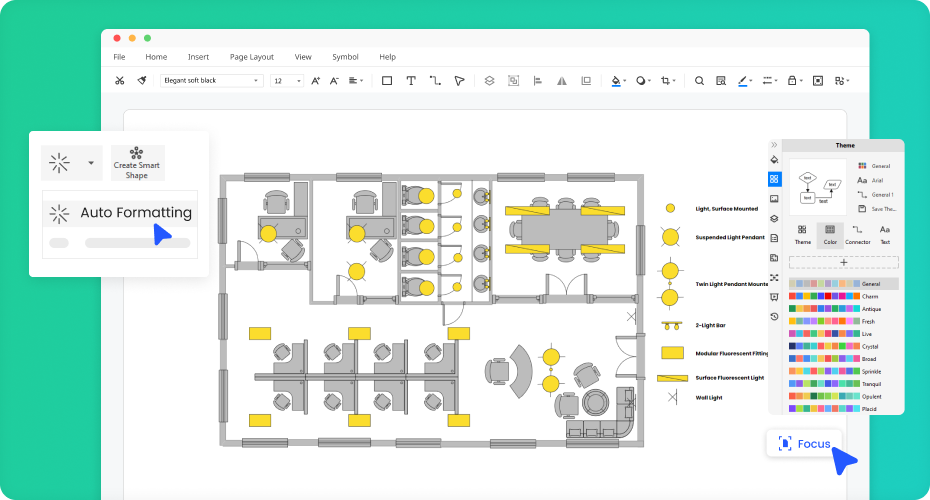Click the Focus button

(805, 443)
